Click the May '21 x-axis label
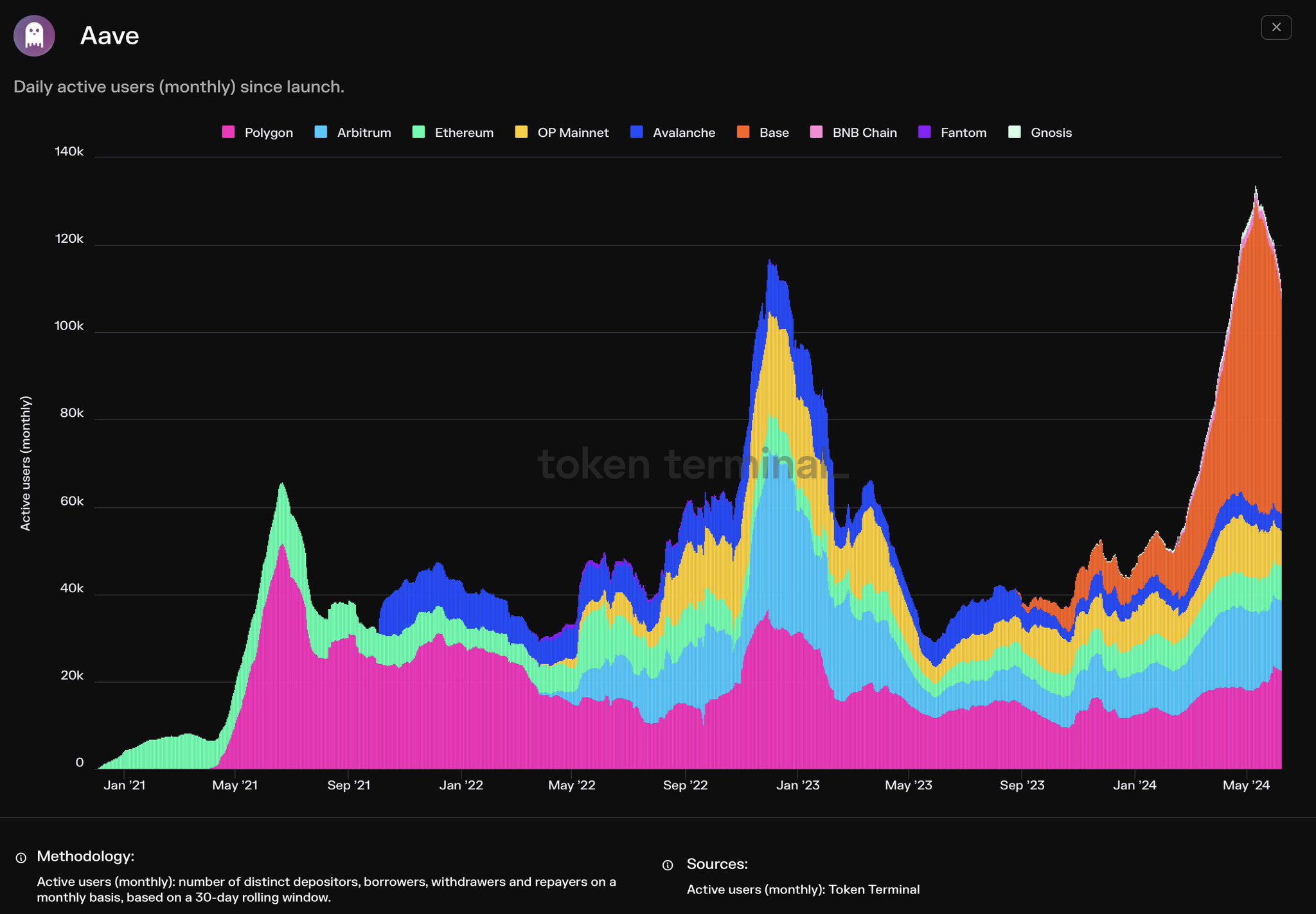 (235, 785)
